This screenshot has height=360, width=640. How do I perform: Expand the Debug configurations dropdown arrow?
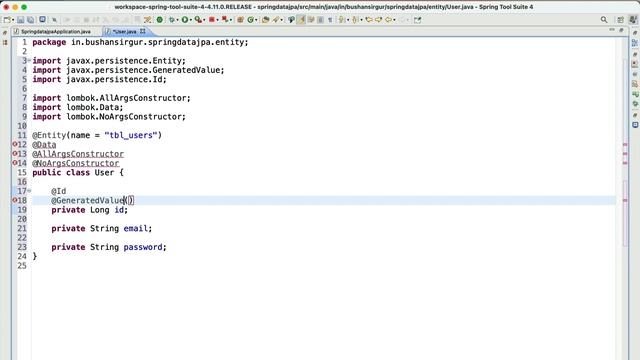coord(177,20)
